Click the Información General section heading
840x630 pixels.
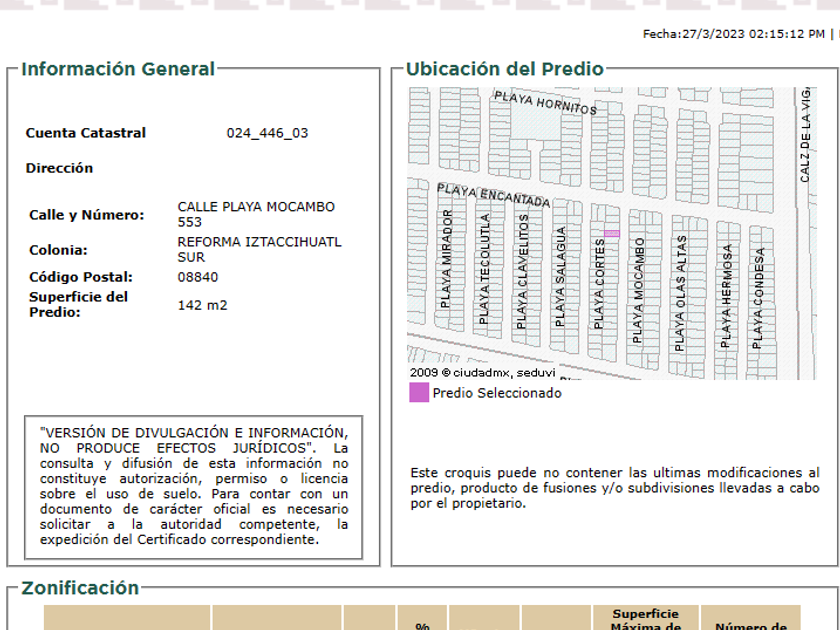pyautogui.click(x=118, y=69)
